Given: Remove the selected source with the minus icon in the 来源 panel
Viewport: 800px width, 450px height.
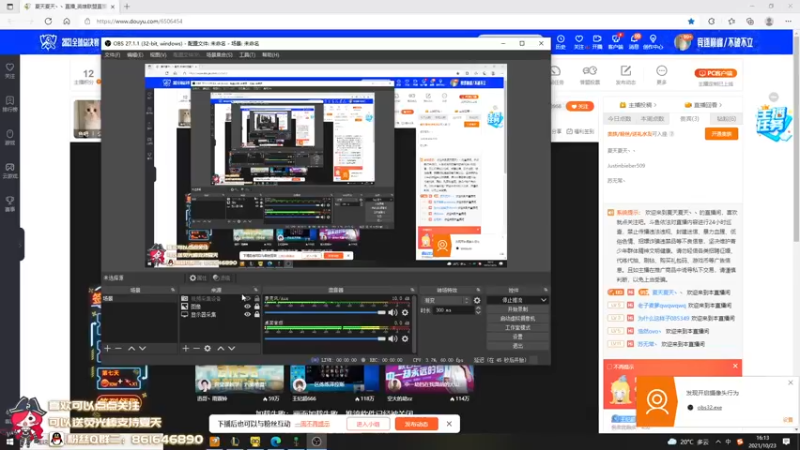Looking at the screenshot, I should pyautogui.click(x=196, y=348).
